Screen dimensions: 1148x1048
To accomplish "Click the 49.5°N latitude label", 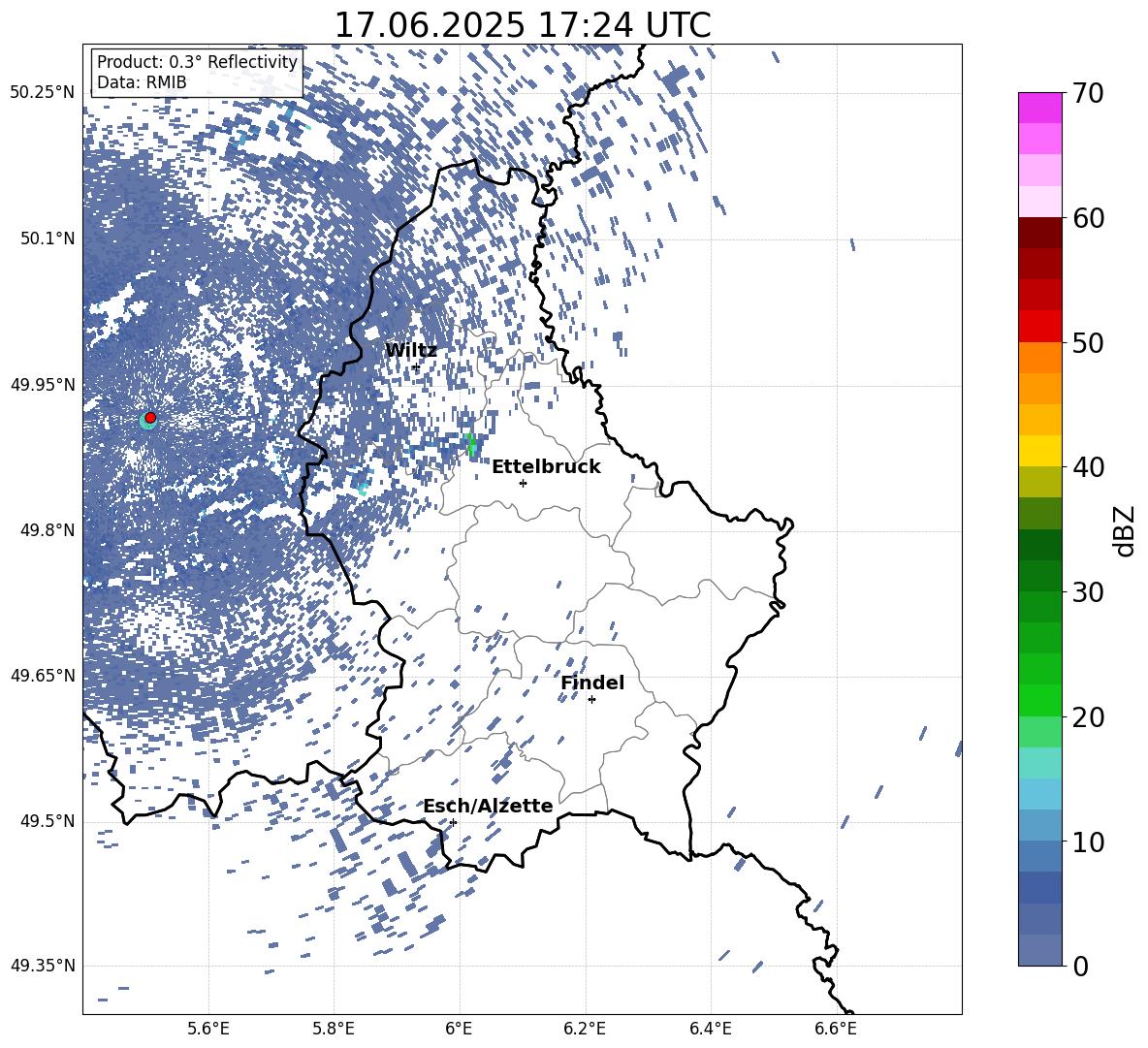I will pyautogui.click(x=47, y=821).
